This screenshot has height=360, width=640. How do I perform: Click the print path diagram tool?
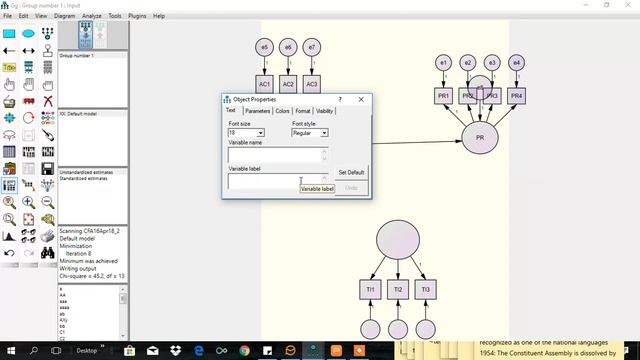click(47, 236)
